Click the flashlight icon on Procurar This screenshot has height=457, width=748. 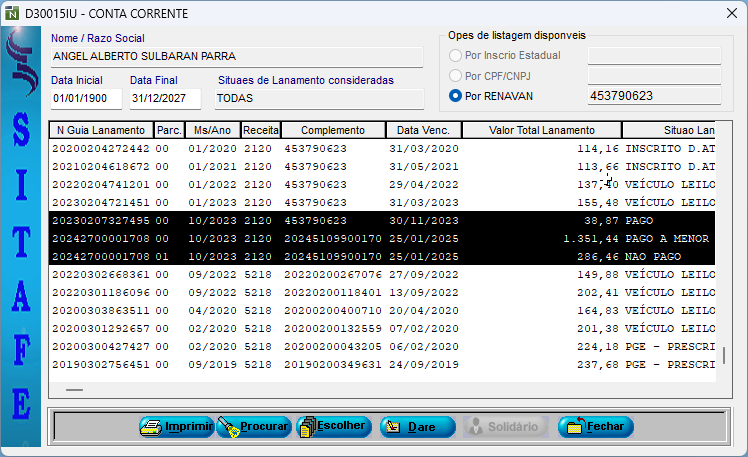pyautogui.click(x=228, y=427)
